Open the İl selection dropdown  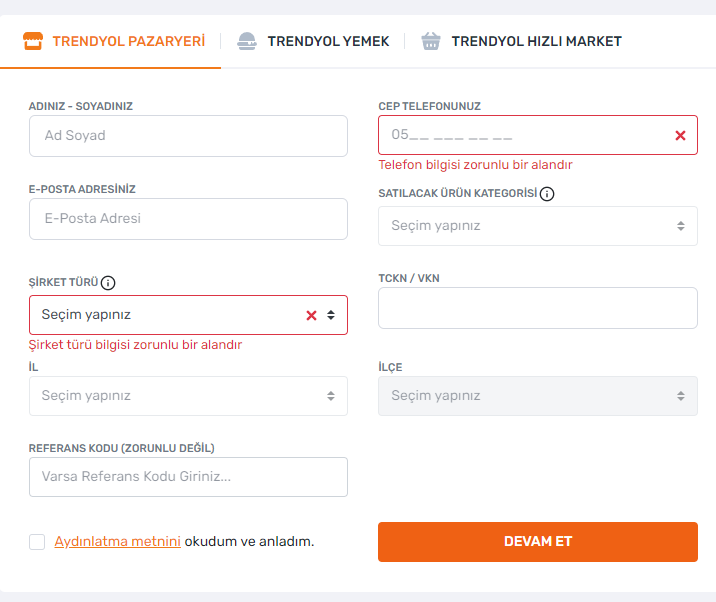pos(188,396)
